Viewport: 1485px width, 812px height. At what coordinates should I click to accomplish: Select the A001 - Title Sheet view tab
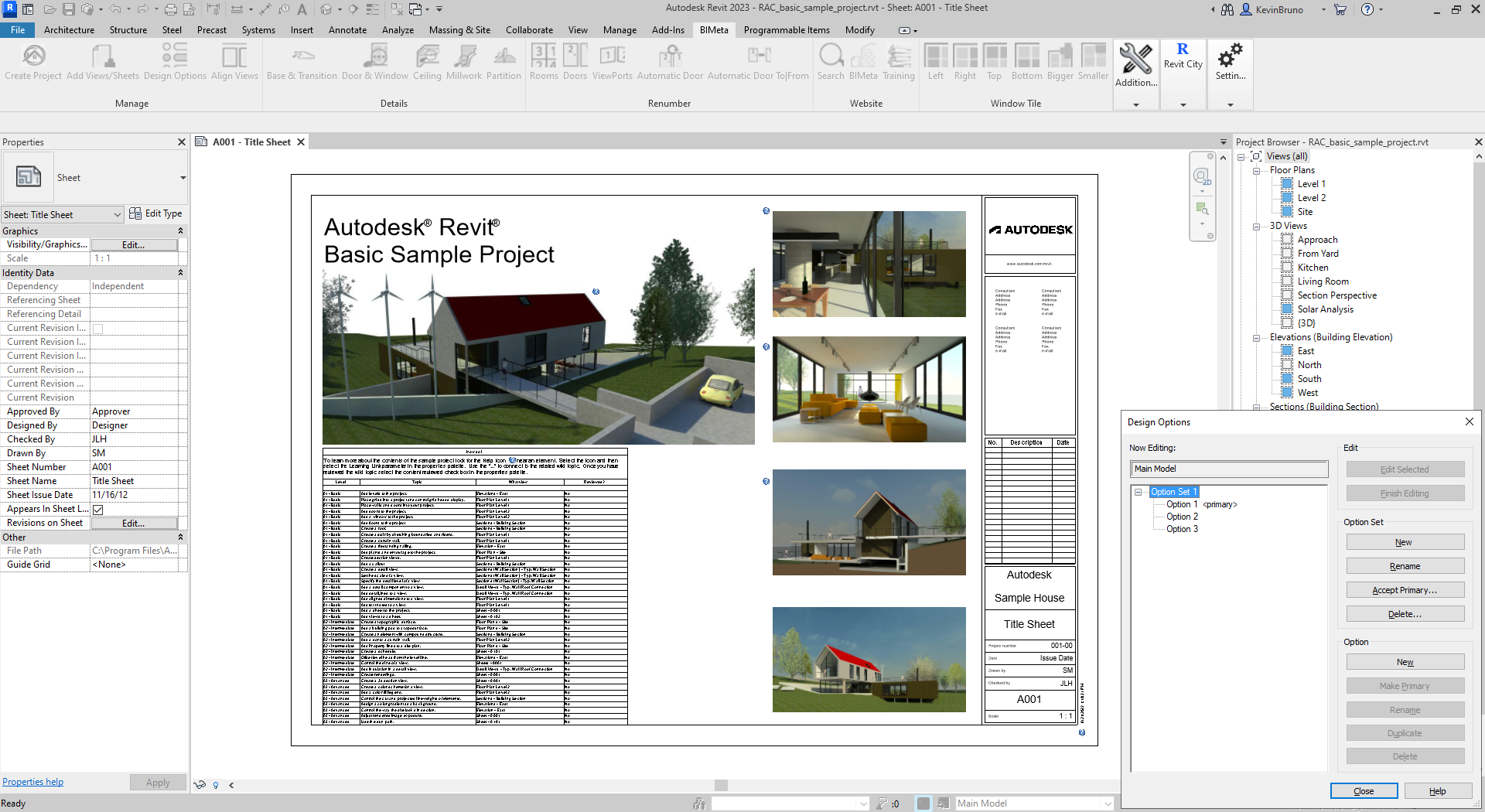[x=251, y=142]
